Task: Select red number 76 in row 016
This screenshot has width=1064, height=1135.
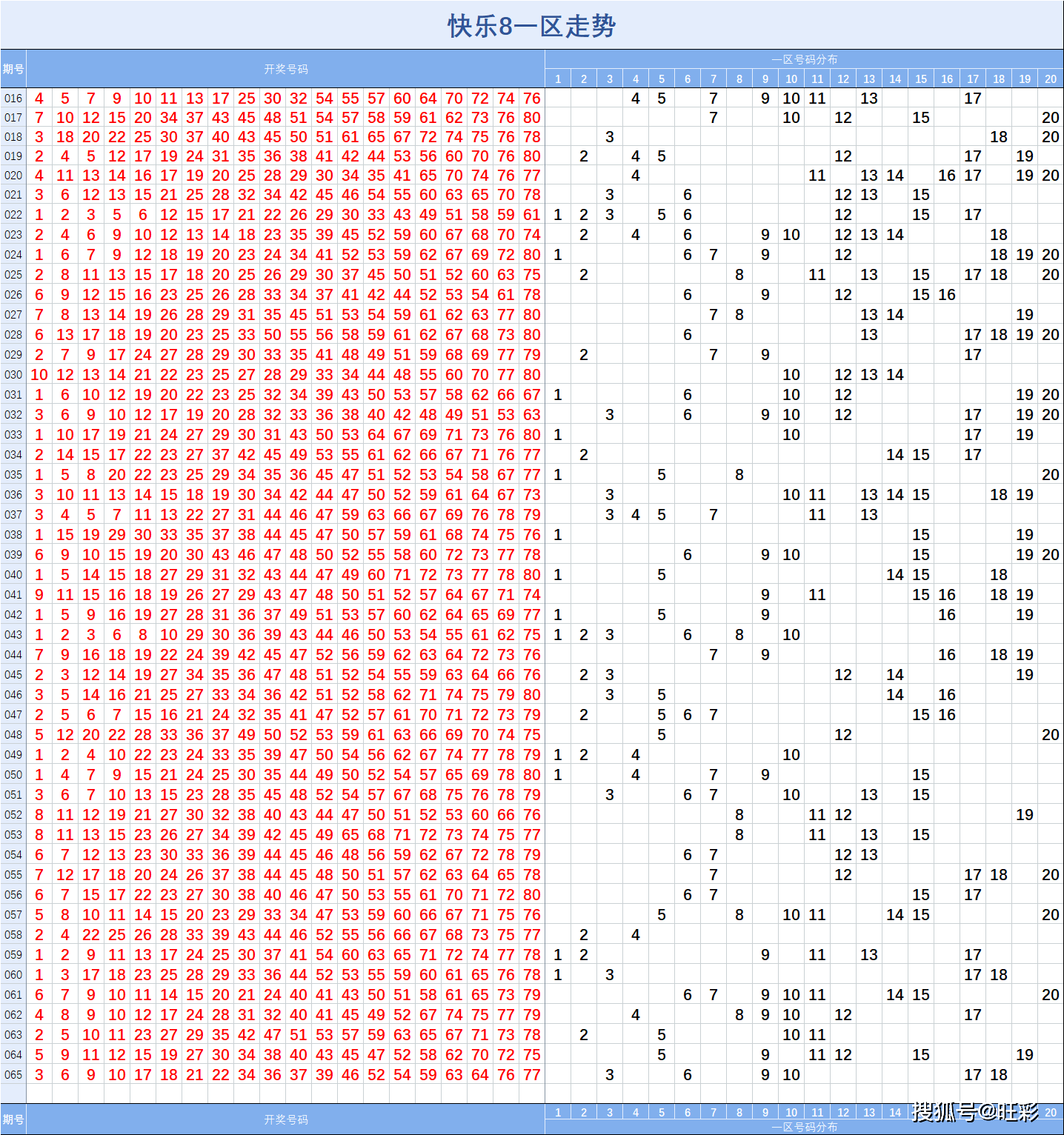Action: 532,99
